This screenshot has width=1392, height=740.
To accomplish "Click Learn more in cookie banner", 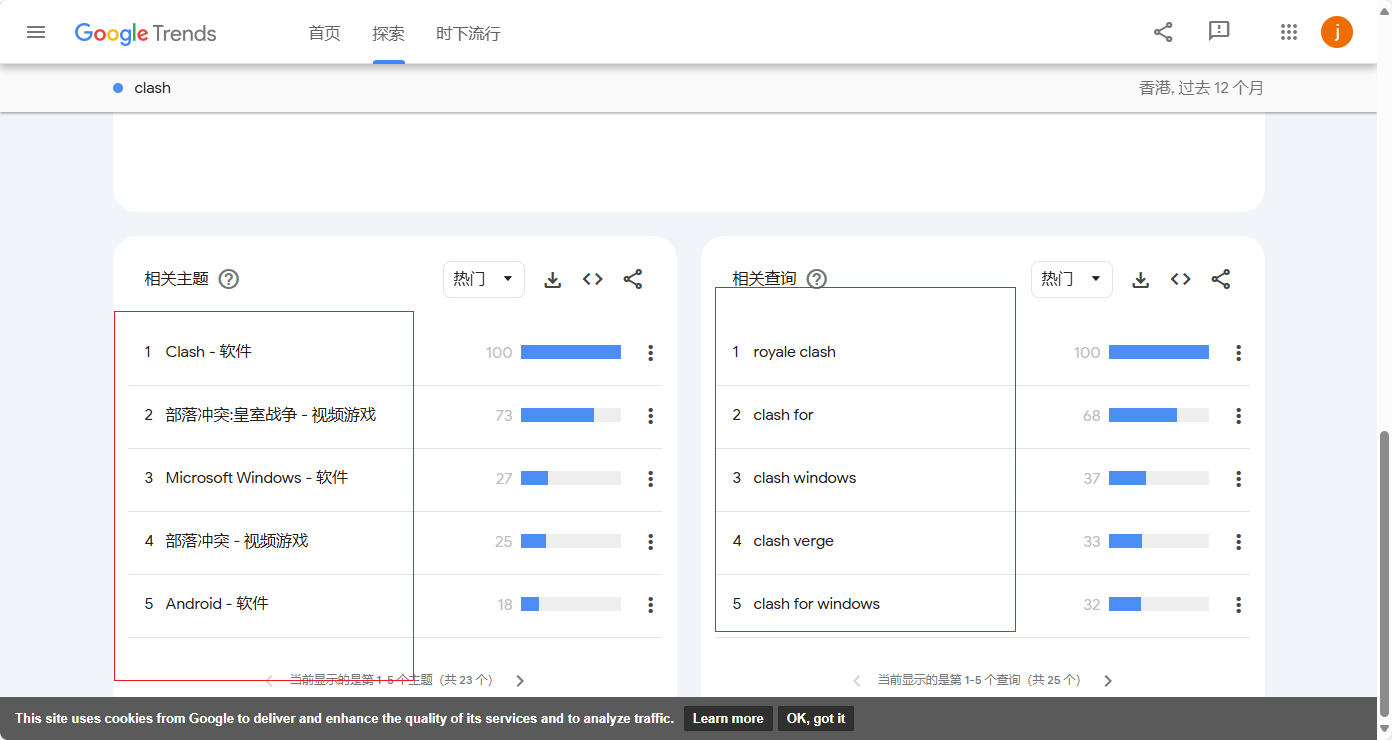I will point(728,718).
